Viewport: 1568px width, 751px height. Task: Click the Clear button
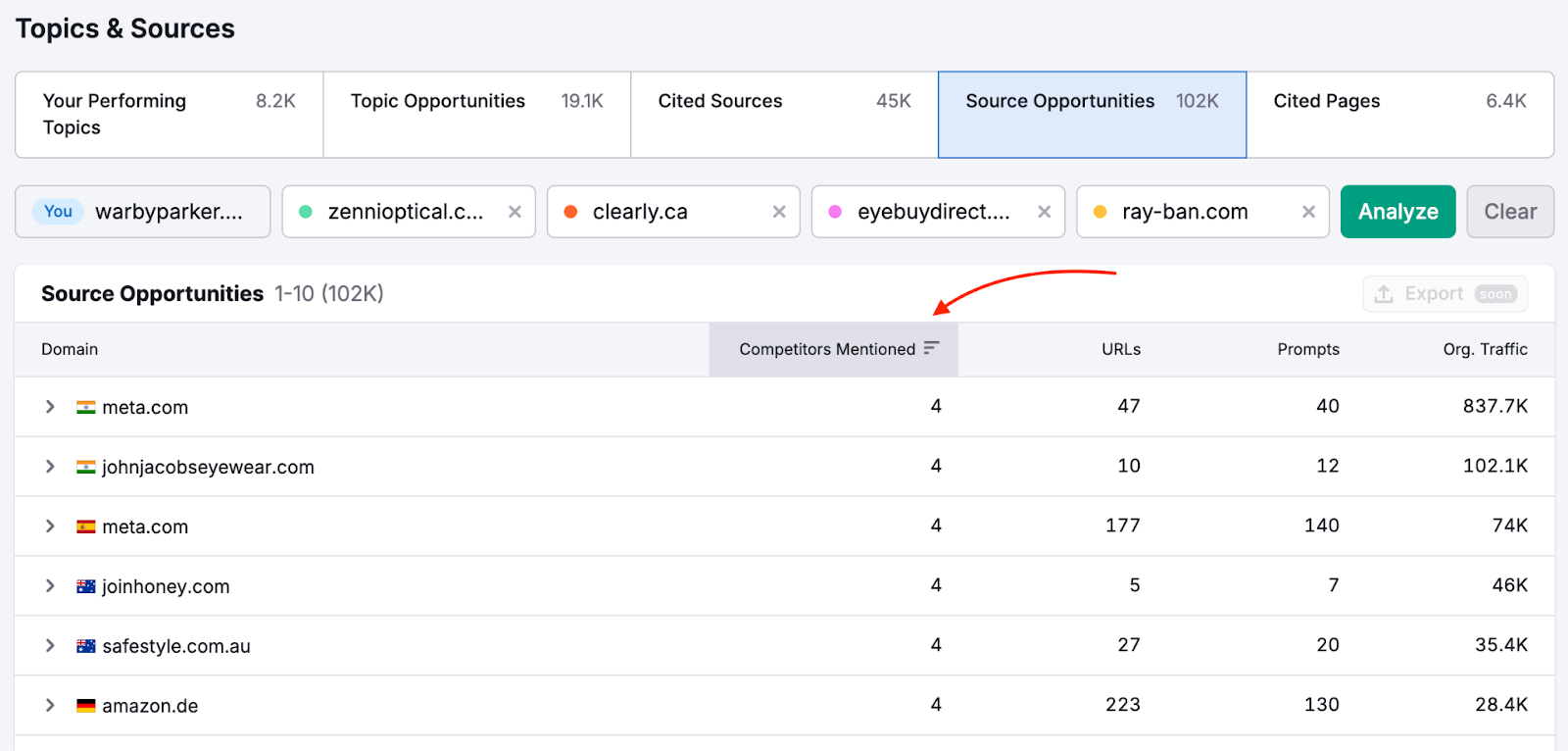1509,212
